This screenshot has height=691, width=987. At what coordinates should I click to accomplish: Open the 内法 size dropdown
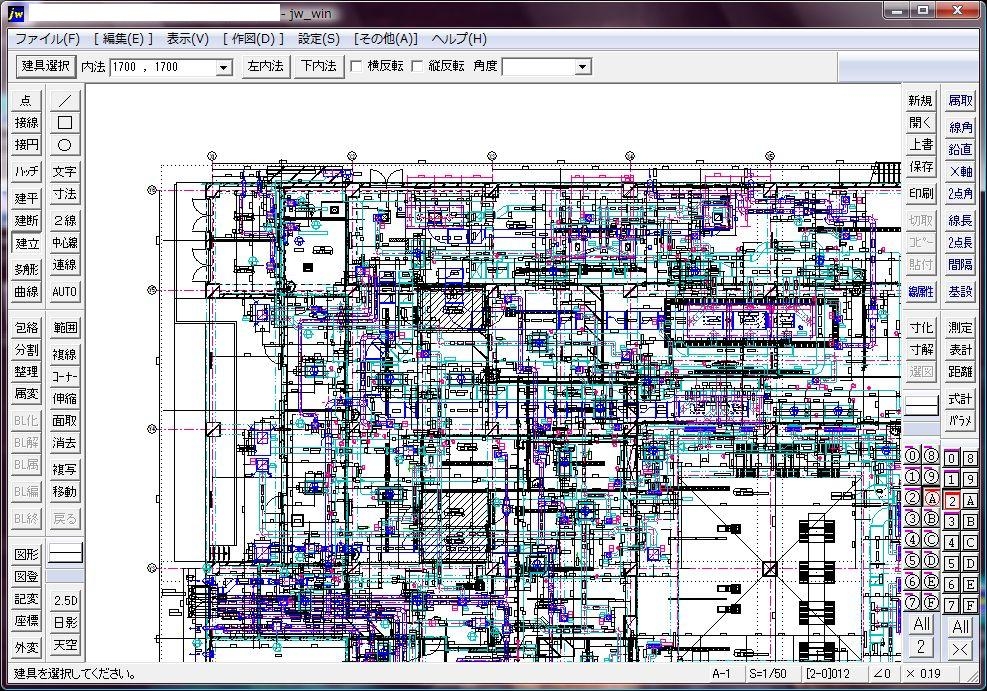(224, 67)
